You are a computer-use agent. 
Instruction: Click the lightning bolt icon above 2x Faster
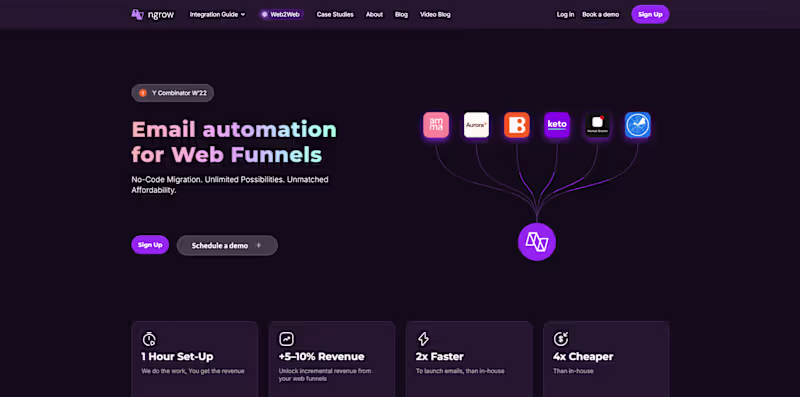click(x=423, y=339)
